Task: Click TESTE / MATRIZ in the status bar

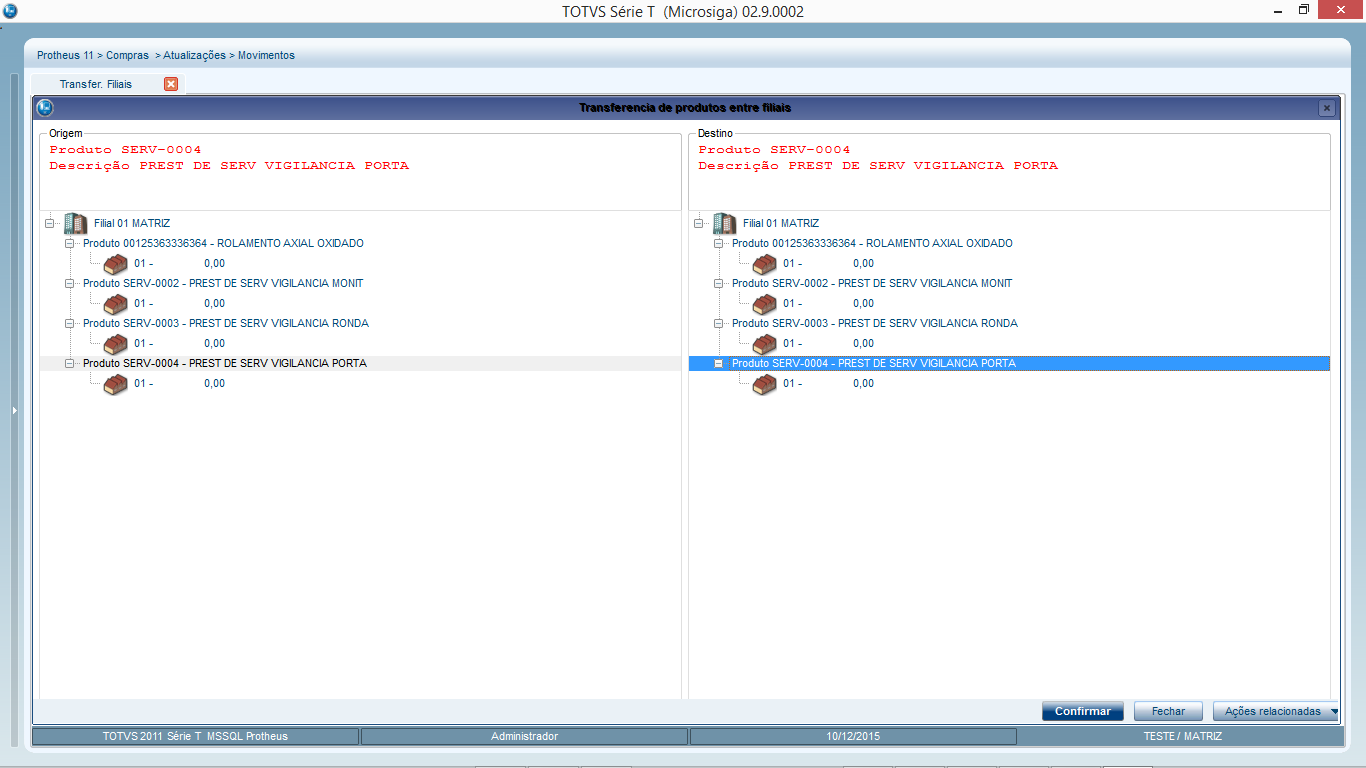Action: coord(1182,736)
